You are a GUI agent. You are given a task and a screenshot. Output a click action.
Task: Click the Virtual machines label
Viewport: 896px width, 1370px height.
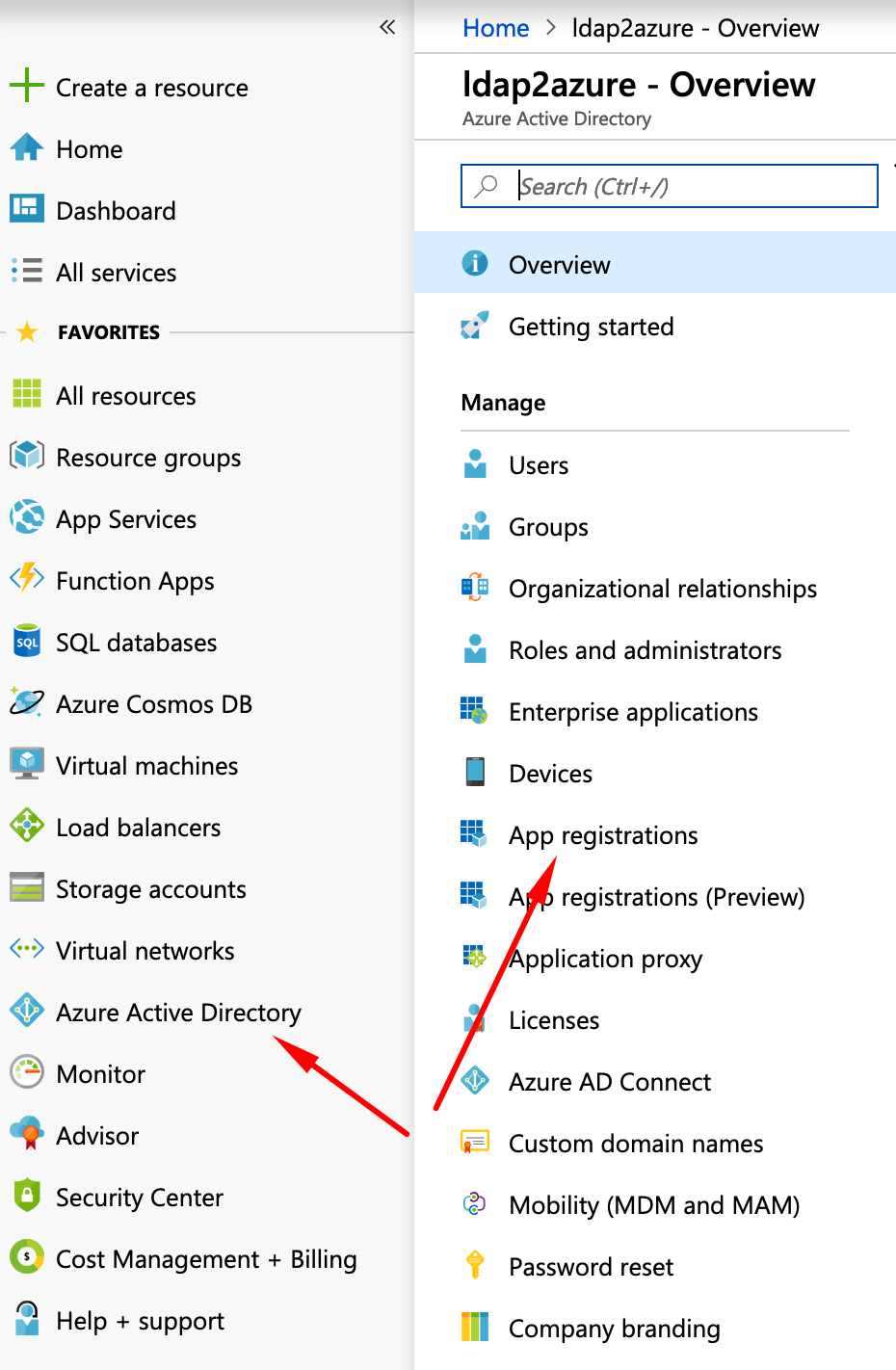pos(147,766)
